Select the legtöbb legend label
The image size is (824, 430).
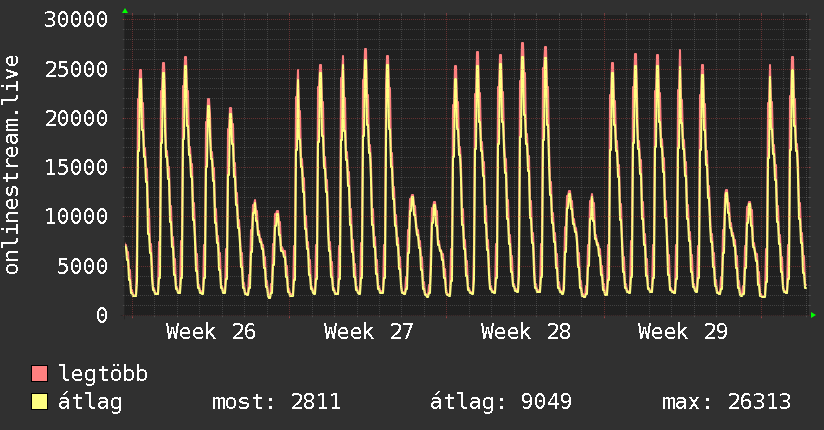(103, 373)
